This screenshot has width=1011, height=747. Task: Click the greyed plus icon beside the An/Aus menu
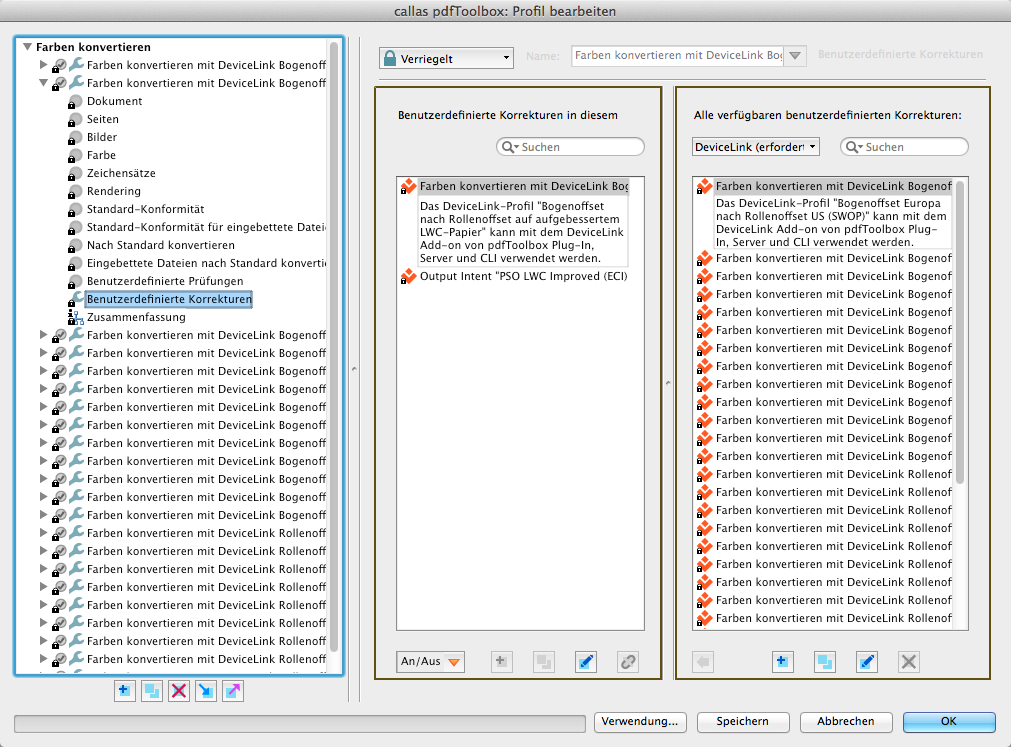[x=501, y=661]
